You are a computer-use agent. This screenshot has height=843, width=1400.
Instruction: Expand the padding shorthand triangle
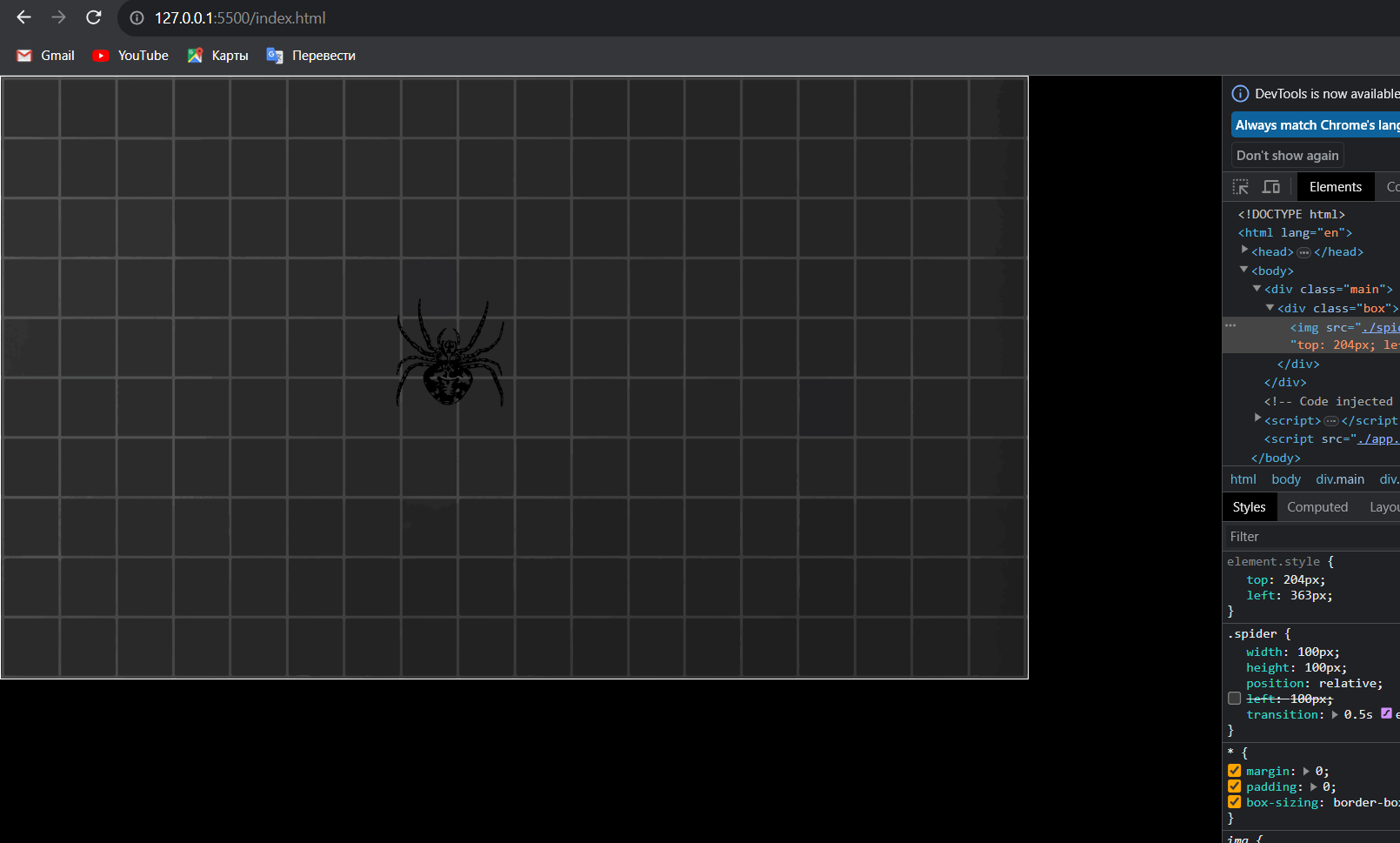click(1314, 787)
